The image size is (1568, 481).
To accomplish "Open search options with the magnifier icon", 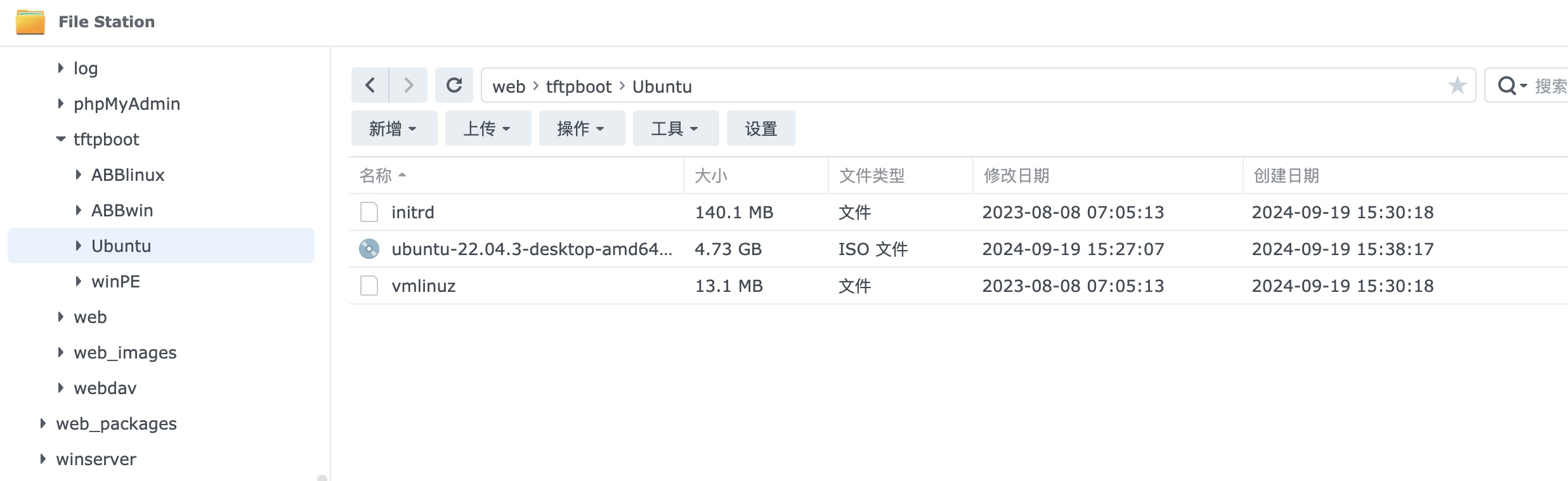I will click(1512, 85).
